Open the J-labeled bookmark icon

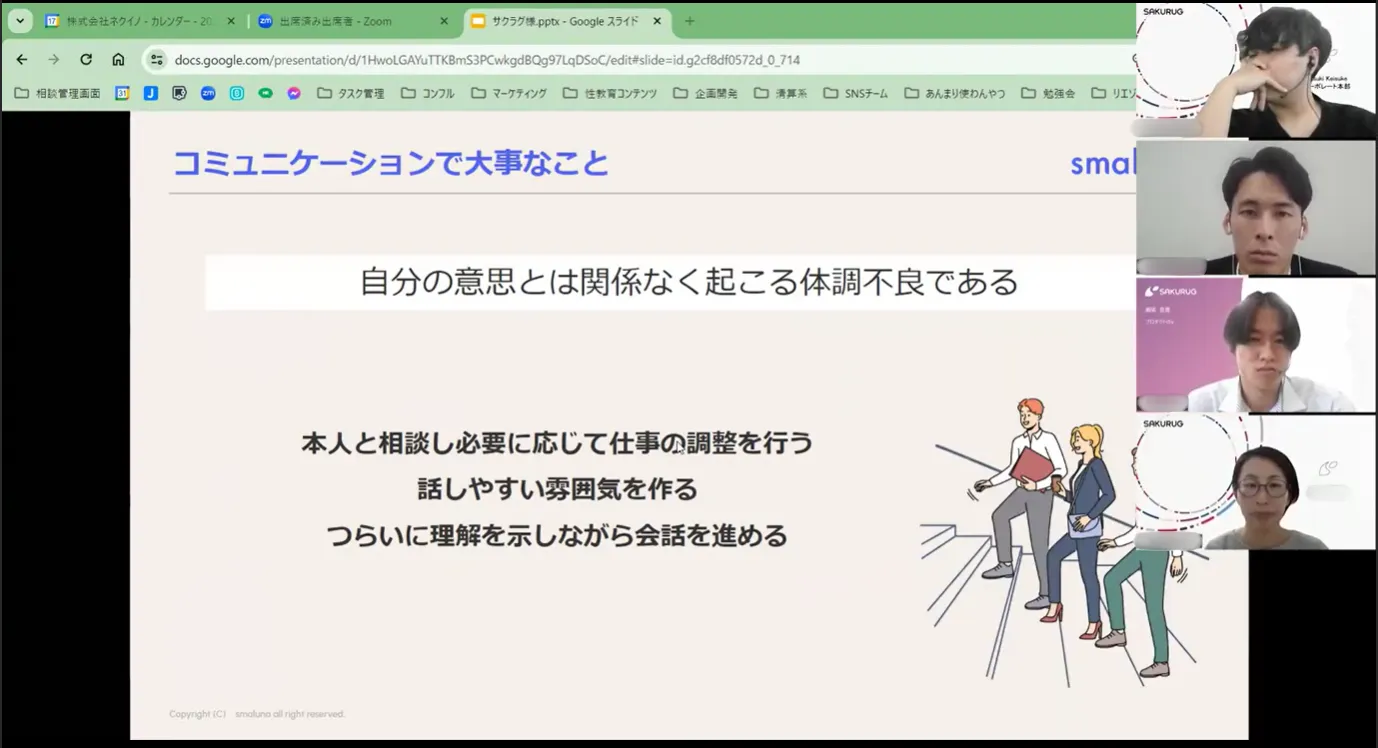tap(150, 92)
